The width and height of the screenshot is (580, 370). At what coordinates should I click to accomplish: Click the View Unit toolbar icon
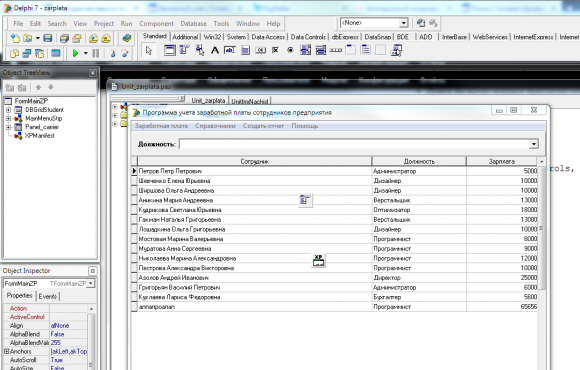pyautogui.click(x=15, y=53)
